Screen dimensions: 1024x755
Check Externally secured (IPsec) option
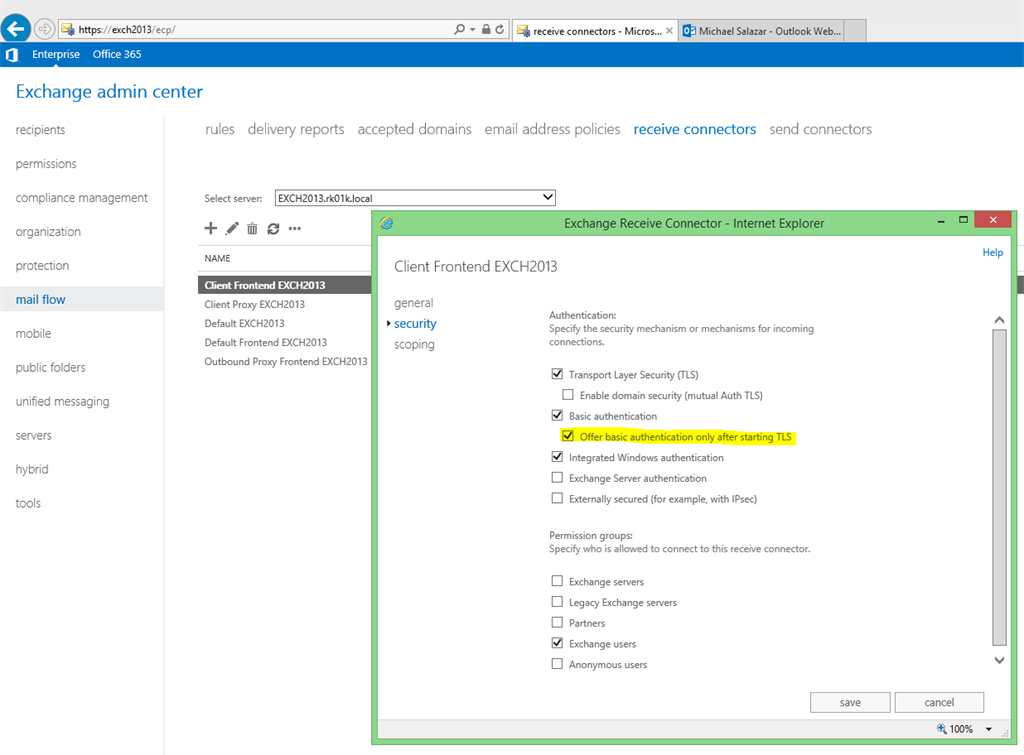click(x=557, y=498)
